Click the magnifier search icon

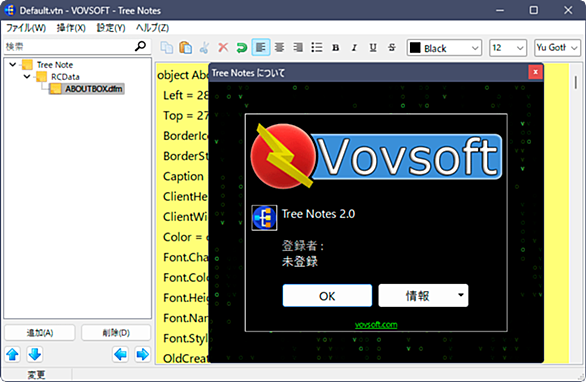click(x=140, y=46)
